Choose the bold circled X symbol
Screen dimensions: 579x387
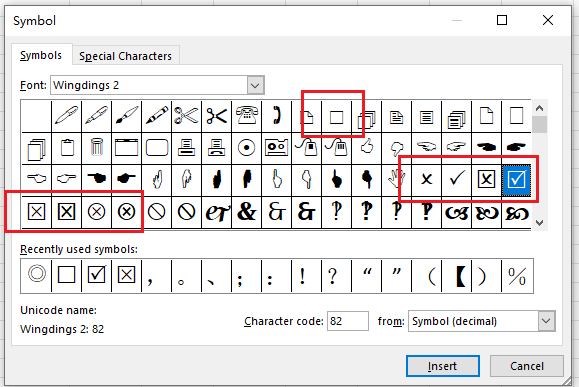pos(127,212)
